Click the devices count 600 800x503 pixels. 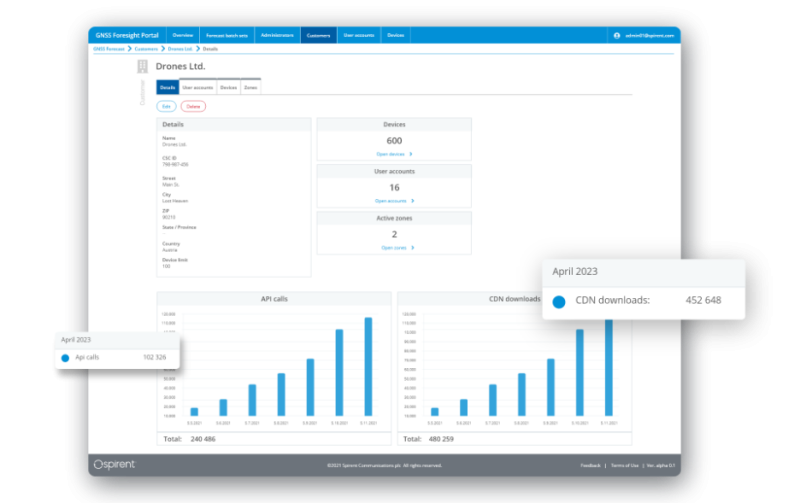point(394,141)
